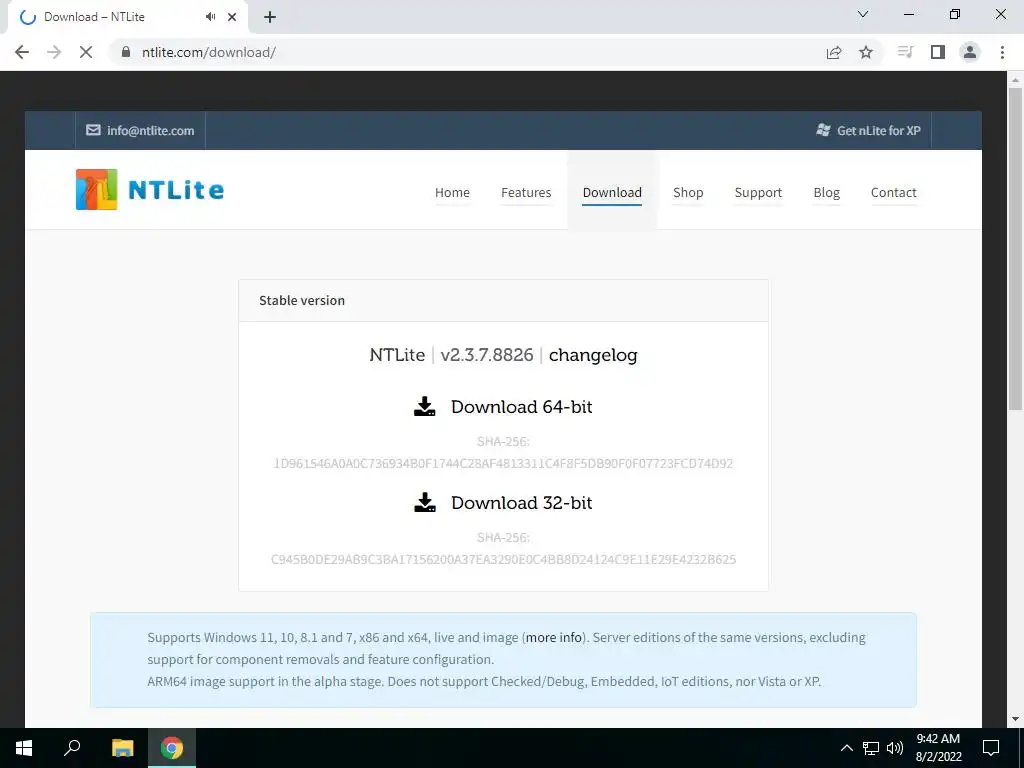Open the Chrome three-dot menu
This screenshot has height=768, width=1024.
(x=1002, y=52)
